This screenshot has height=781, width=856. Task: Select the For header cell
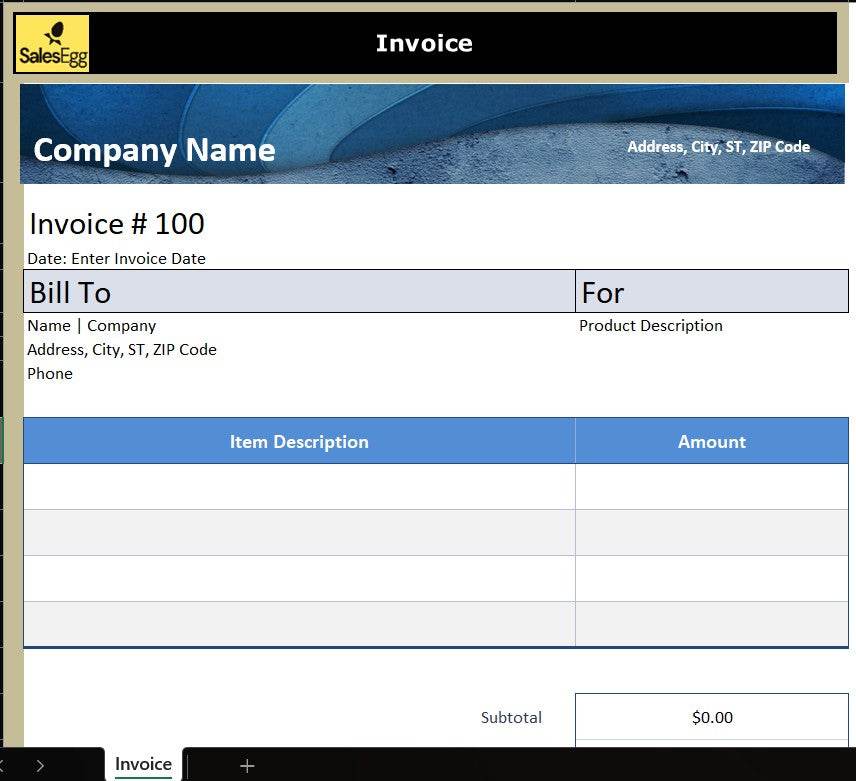711,292
